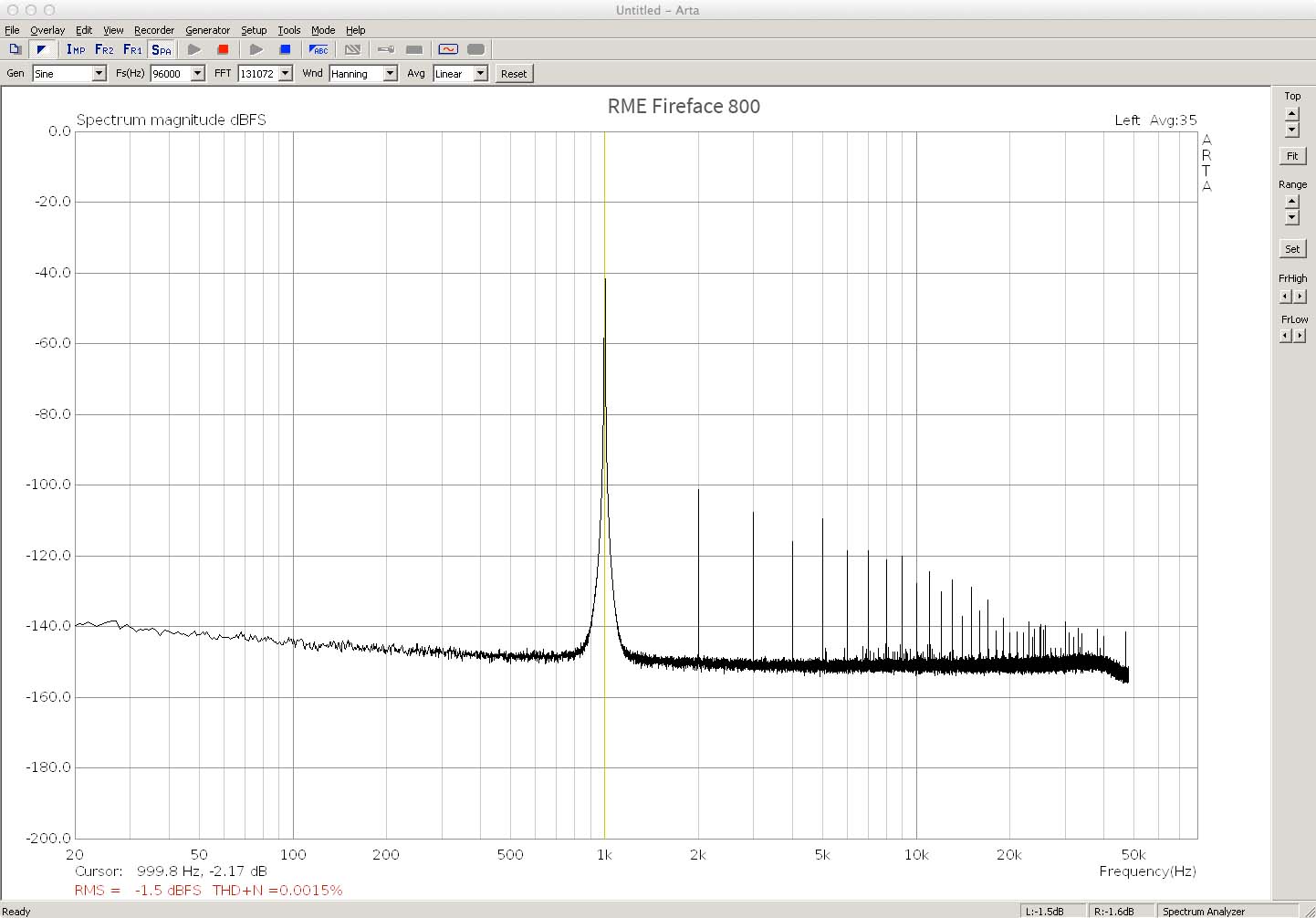
Task: Click the gray rounded rectangle toolbar icon
Action: click(x=475, y=49)
